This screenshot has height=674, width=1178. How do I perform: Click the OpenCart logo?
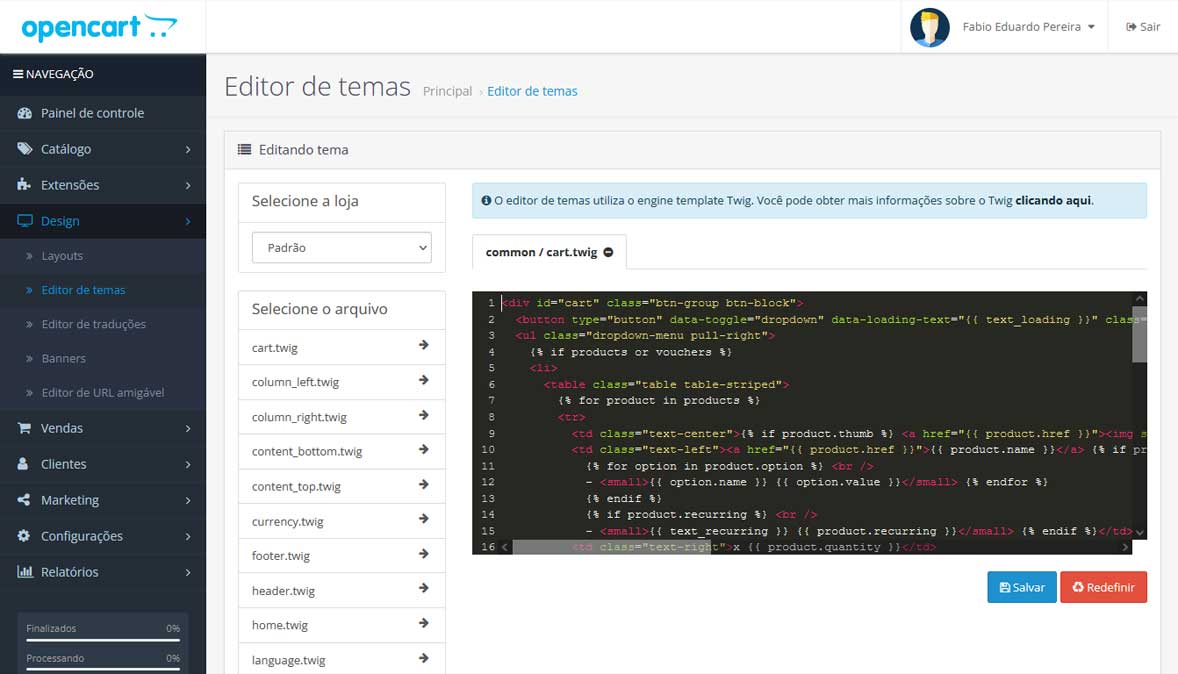click(x=99, y=27)
